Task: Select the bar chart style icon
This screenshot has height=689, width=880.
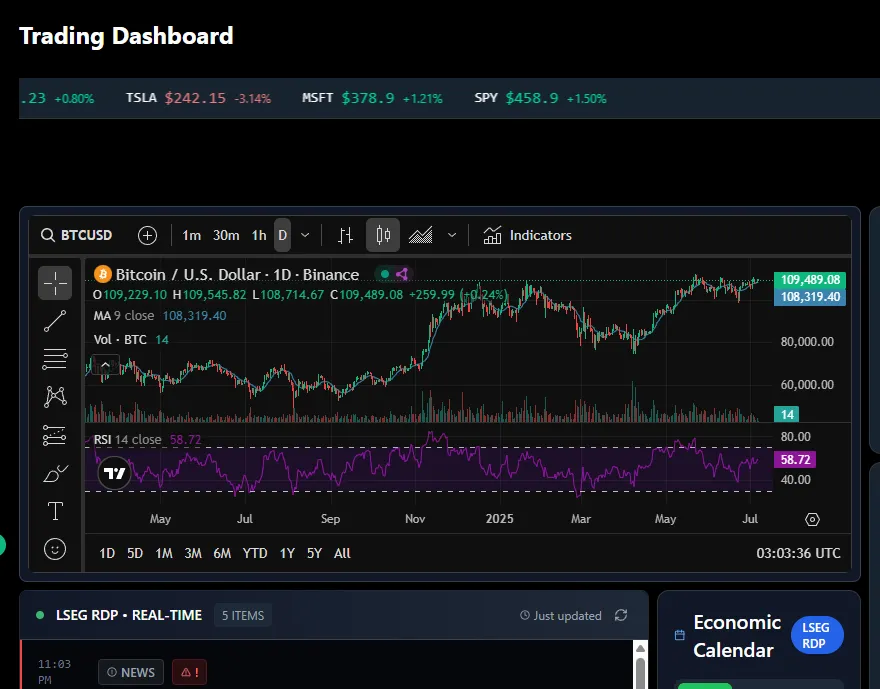Action: click(x=345, y=235)
